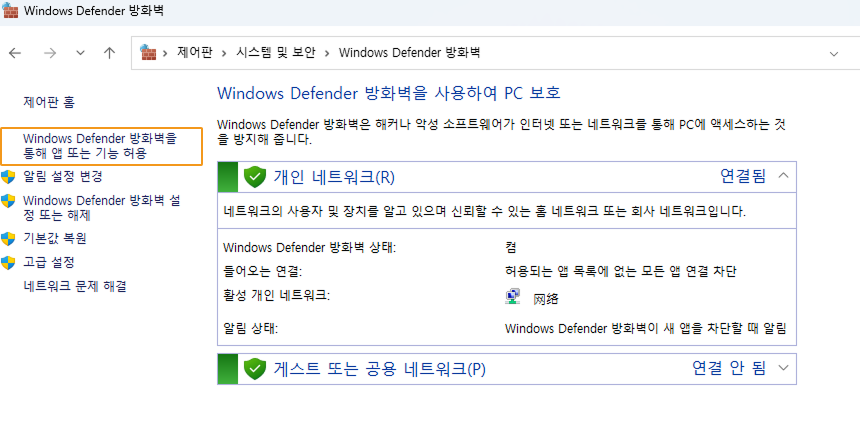Image resolution: width=860 pixels, height=423 pixels.
Task: Open the 시스템 및 보안 breadcrumb
Action: 276,53
